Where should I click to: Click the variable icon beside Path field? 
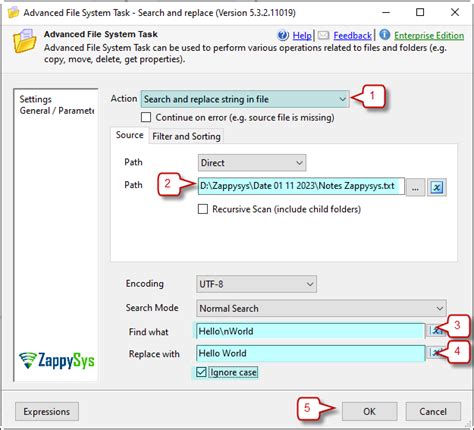[x=437, y=187]
